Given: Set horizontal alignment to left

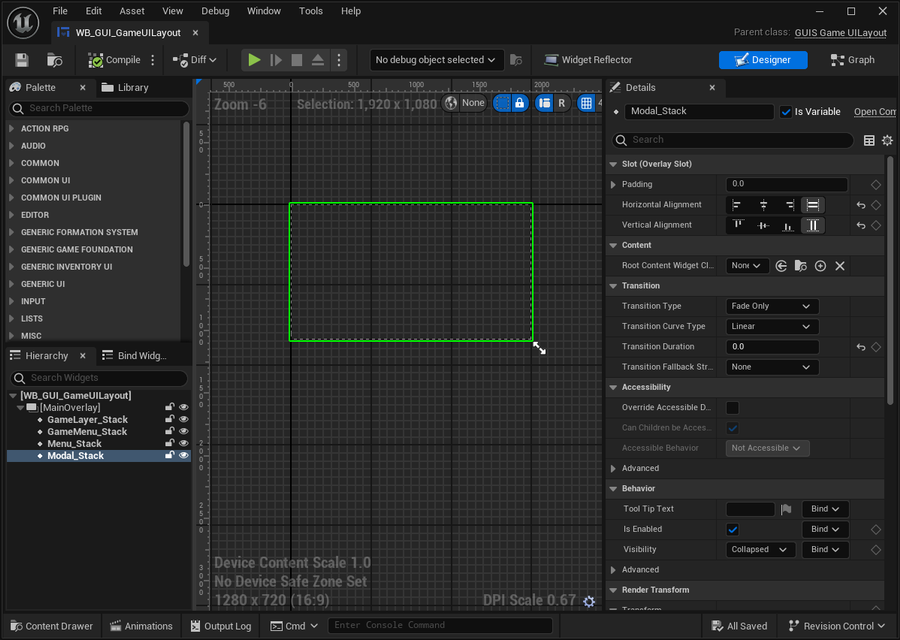Looking at the screenshot, I should tap(737, 205).
